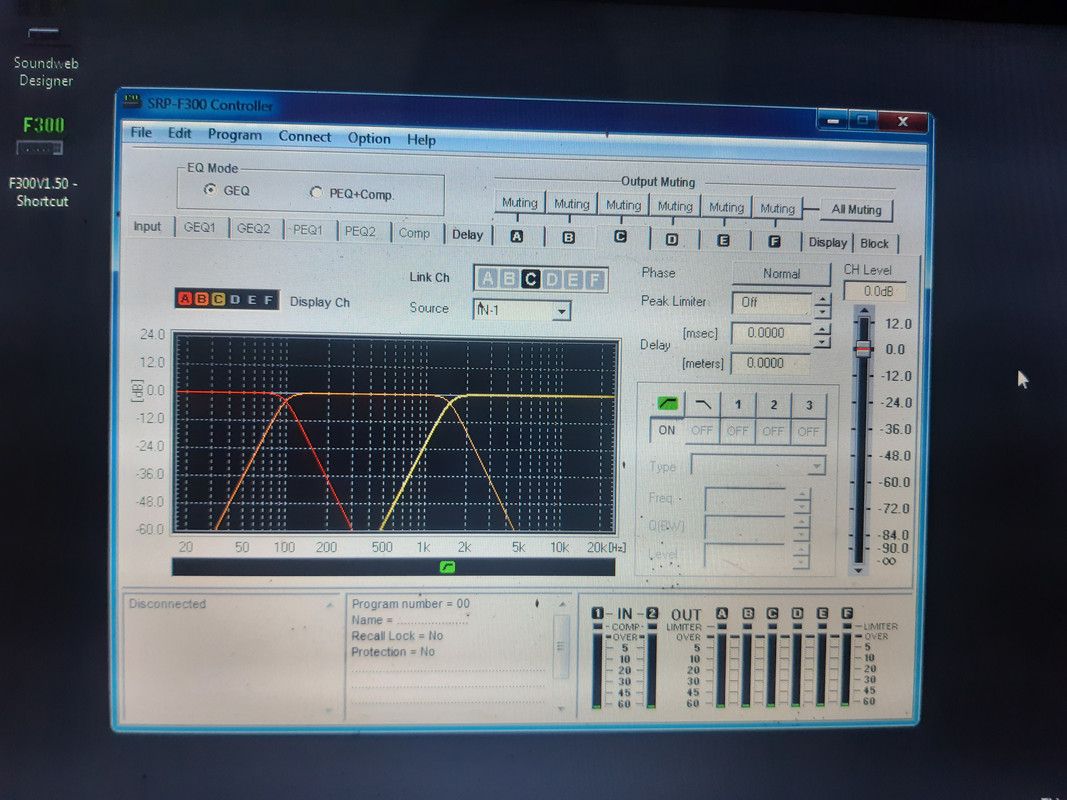
Task: Increase Delay msec with up arrow
Action: (823, 329)
